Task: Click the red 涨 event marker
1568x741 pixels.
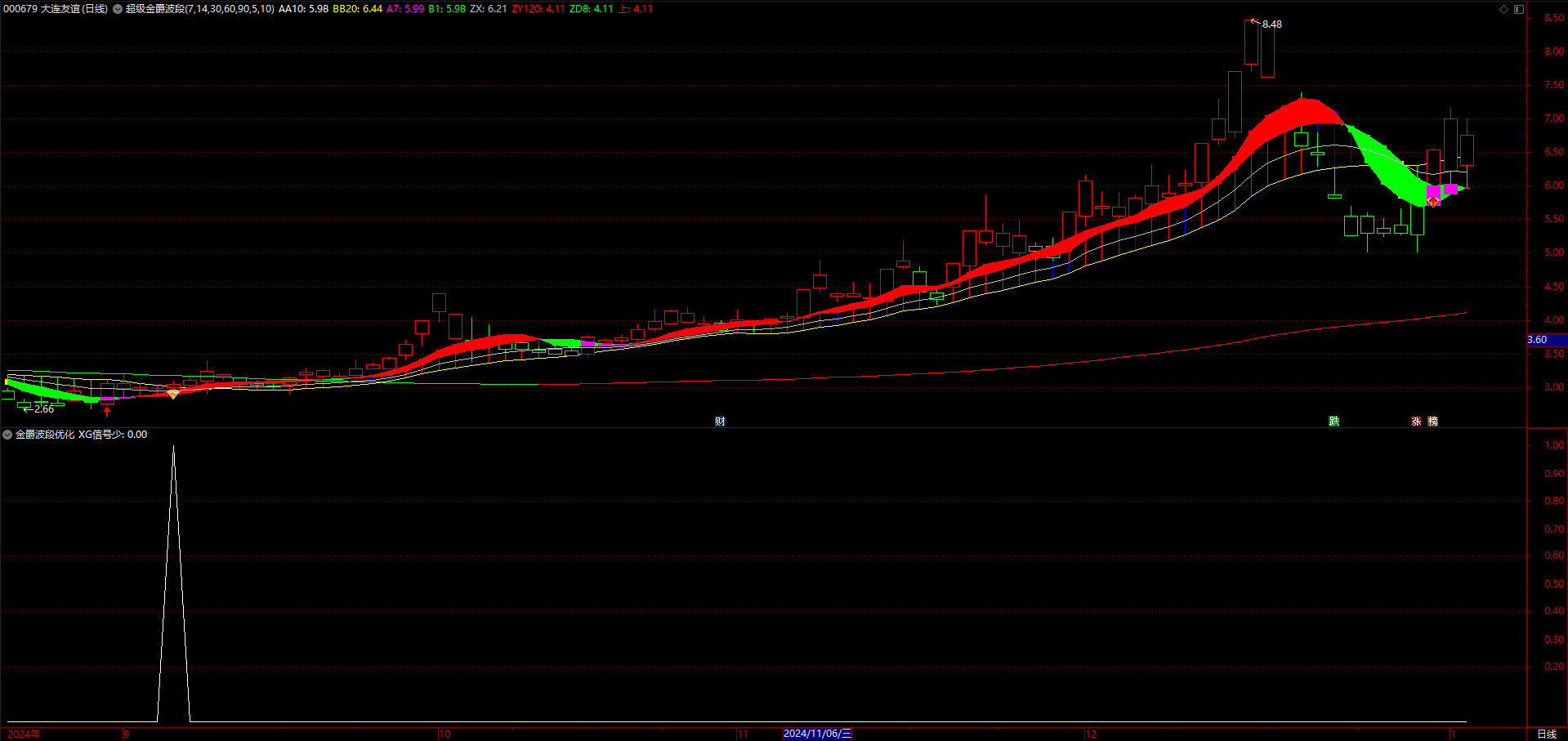Action: pyautogui.click(x=1416, y=422)
